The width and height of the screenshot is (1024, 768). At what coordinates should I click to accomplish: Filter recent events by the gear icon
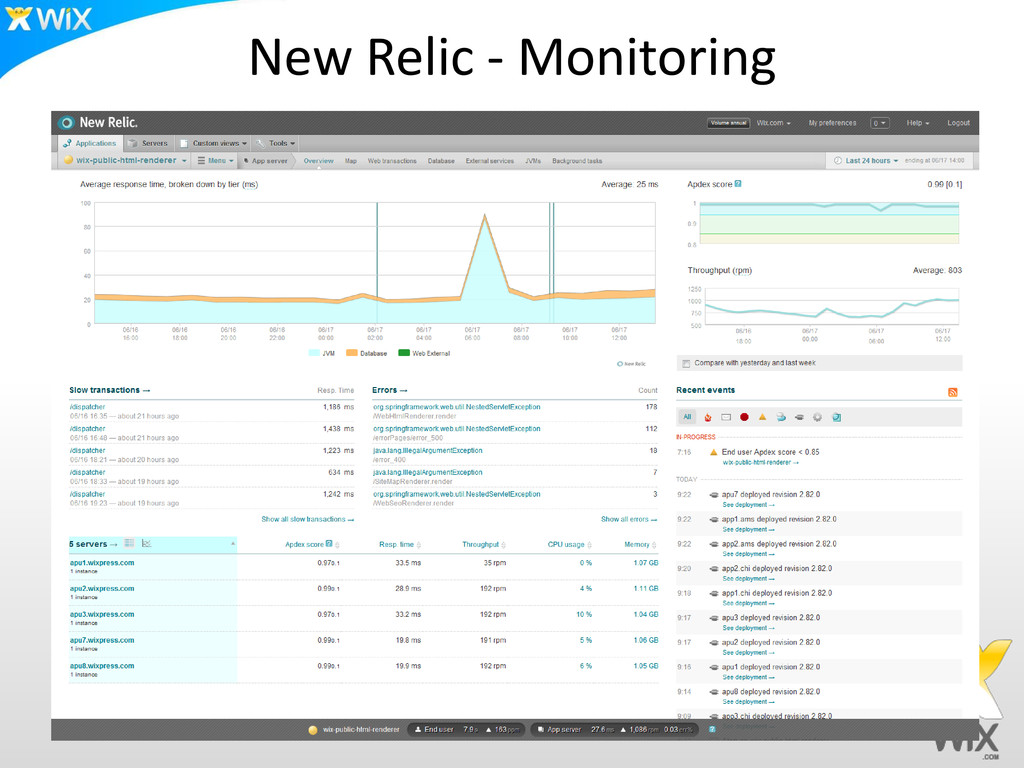tap(817, 417)
